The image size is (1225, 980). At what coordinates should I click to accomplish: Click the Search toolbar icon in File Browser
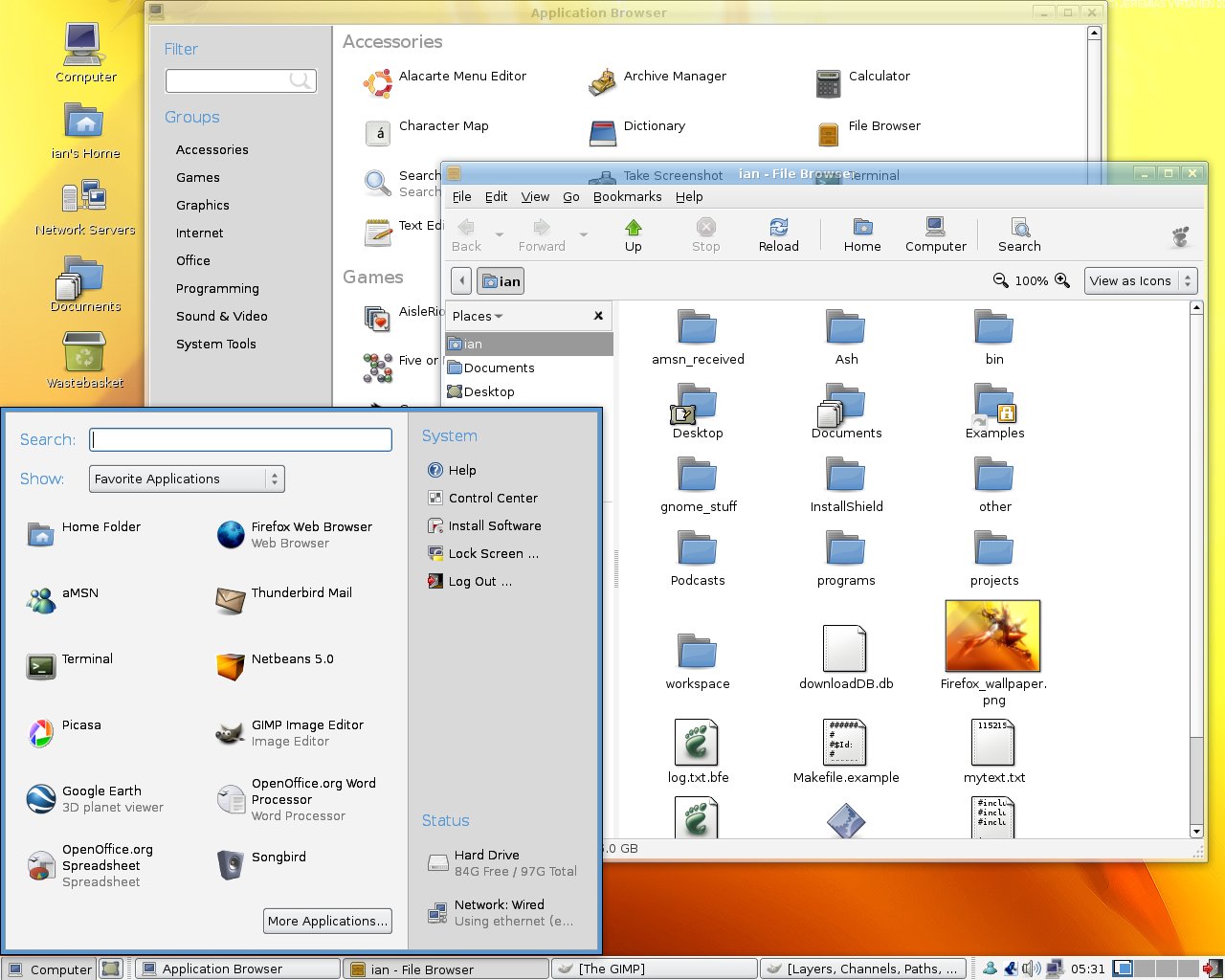(x=1020, y=228)
